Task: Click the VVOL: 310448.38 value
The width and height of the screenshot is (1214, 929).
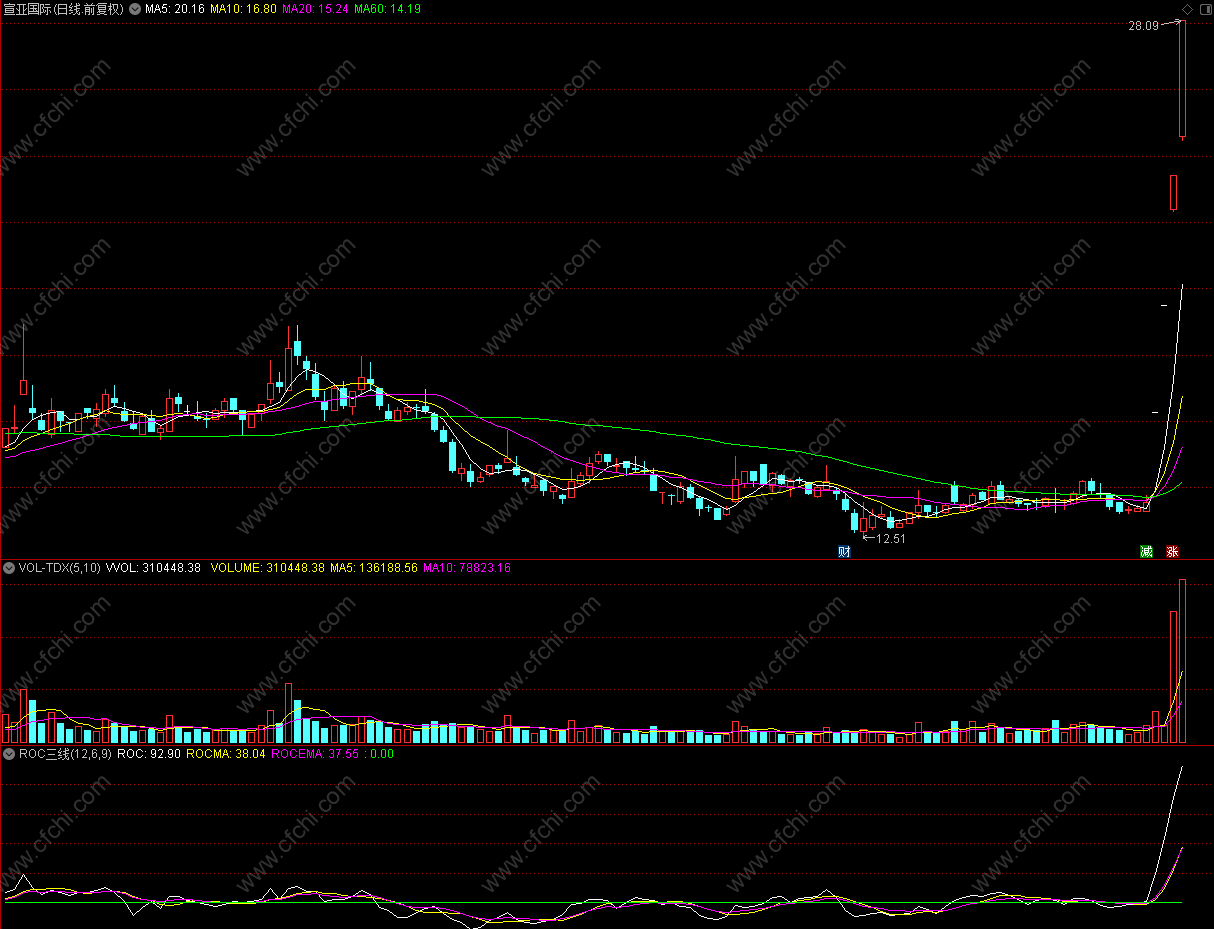Action: [x=153, y=567]
